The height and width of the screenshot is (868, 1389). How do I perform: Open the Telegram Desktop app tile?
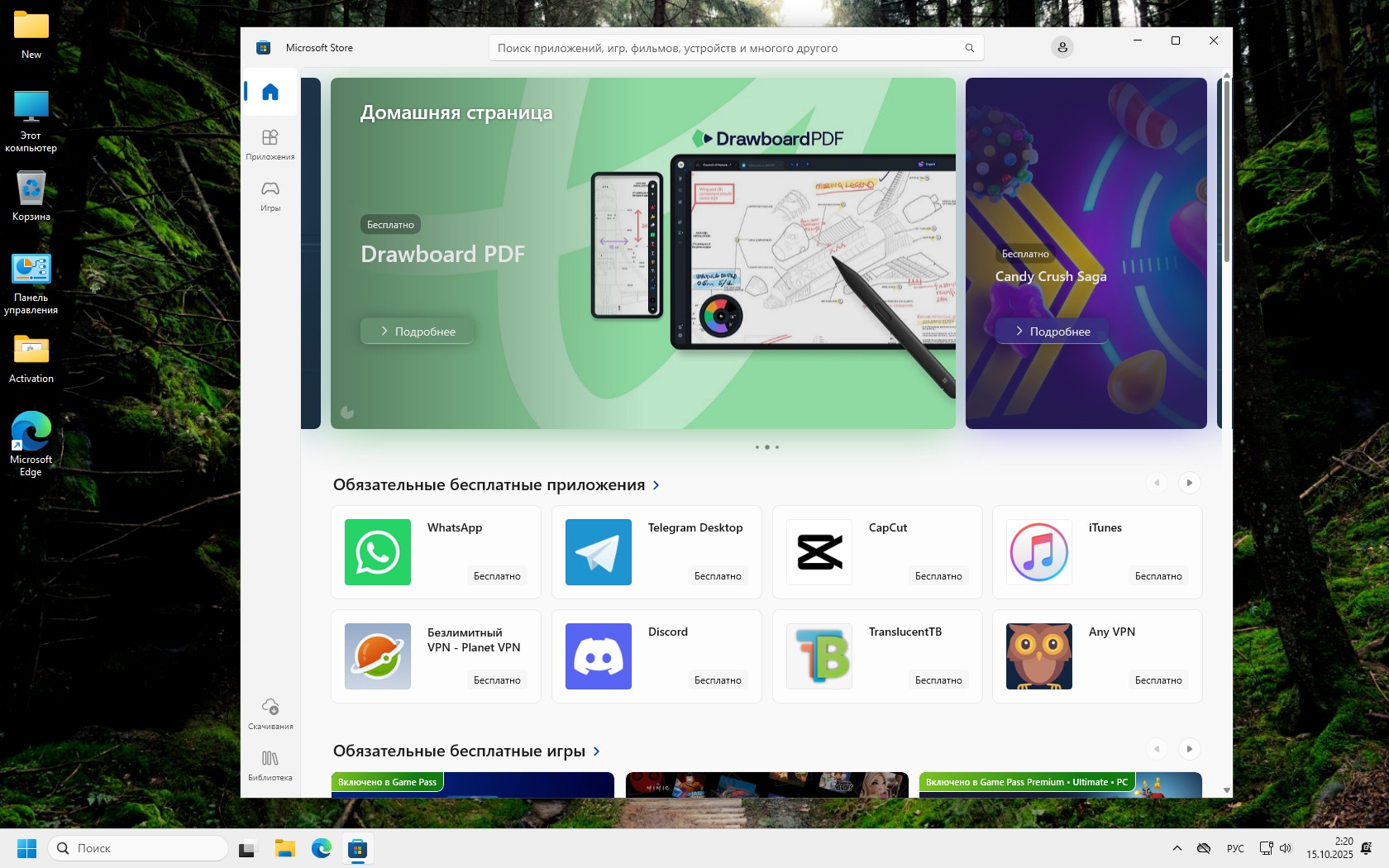point(656,552)
